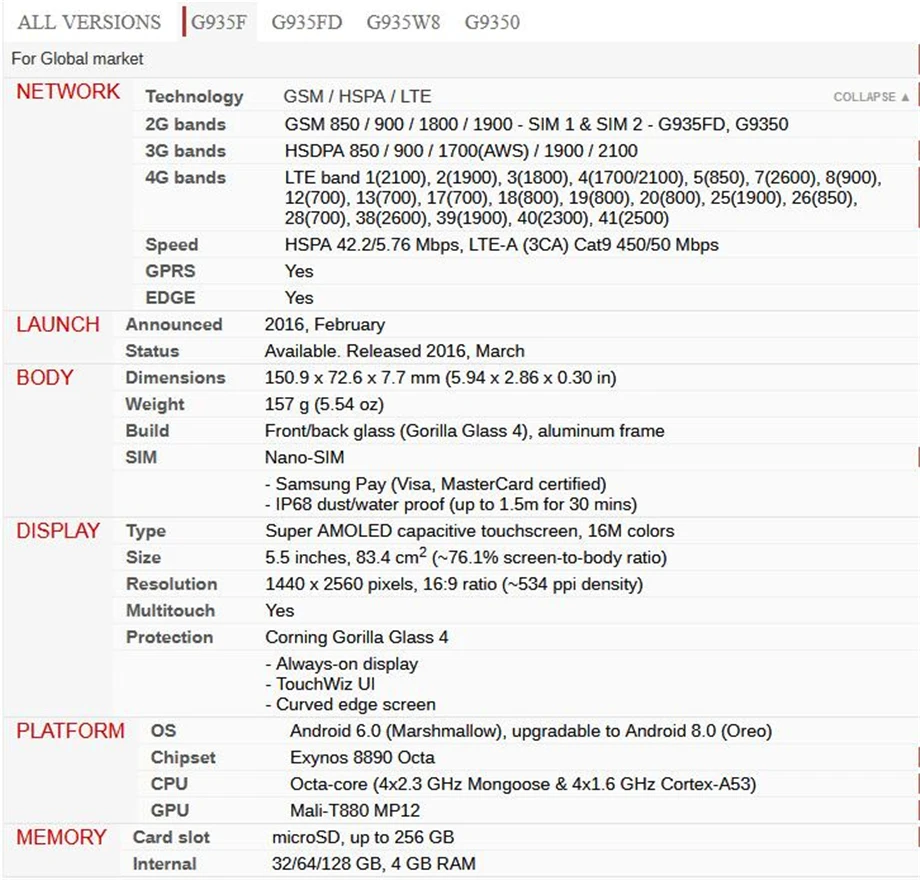Click the 'Corning Gorilla Glass 4' value
The height and width of the screenshot is (880, 920).
357,637
